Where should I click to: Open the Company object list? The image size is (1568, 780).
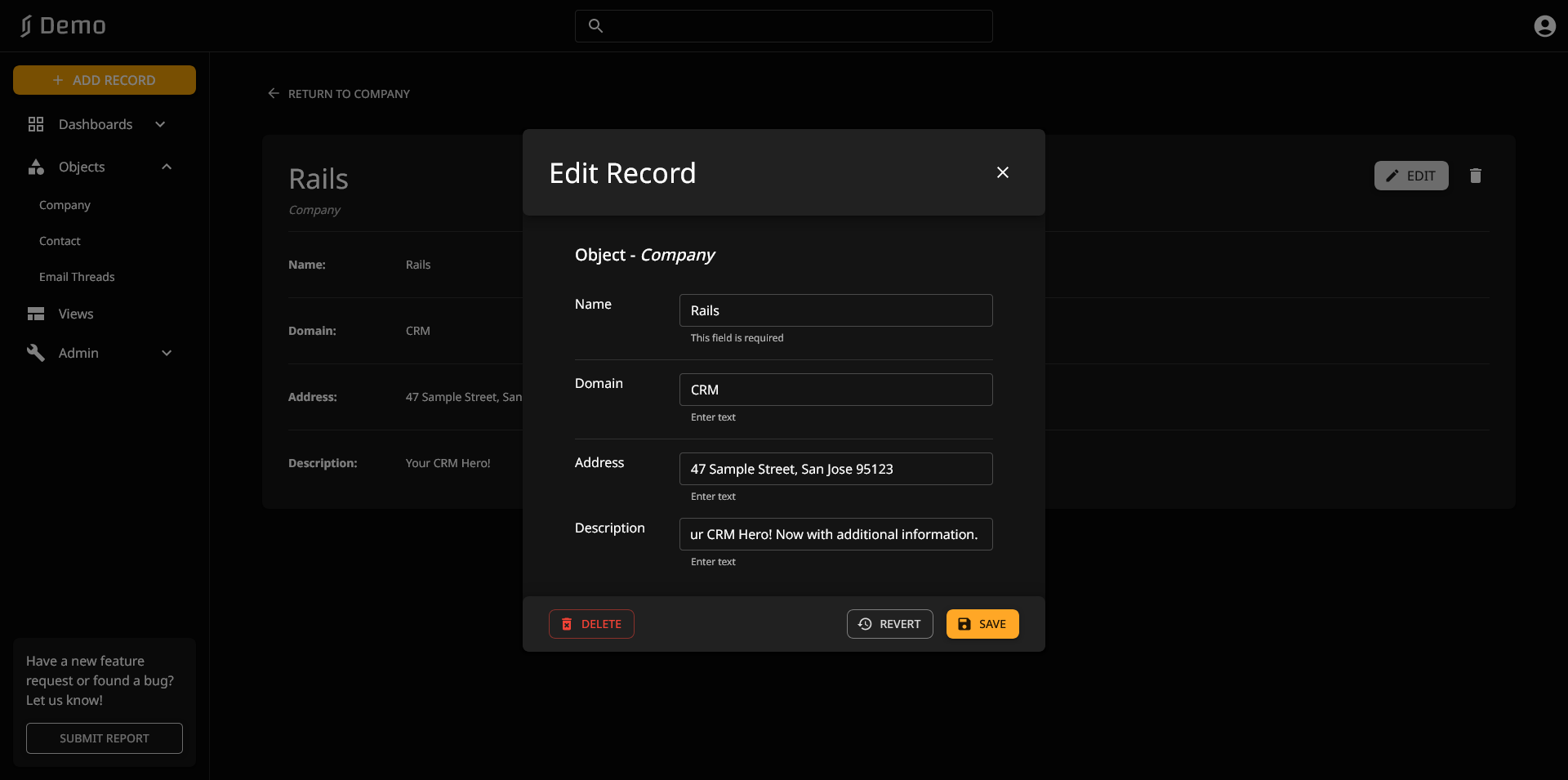coord(65,205)
